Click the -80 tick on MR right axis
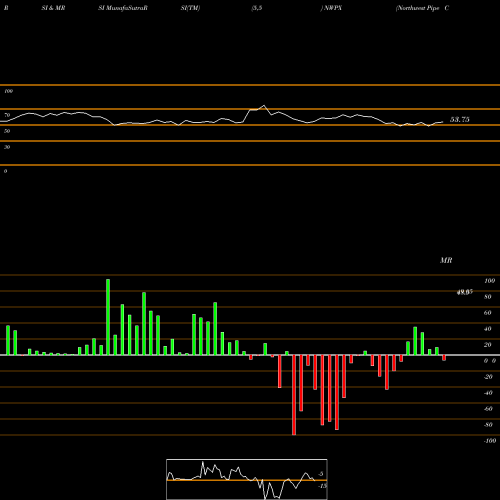The width and height of the screenshot is (500, 500). pos(488,425)
